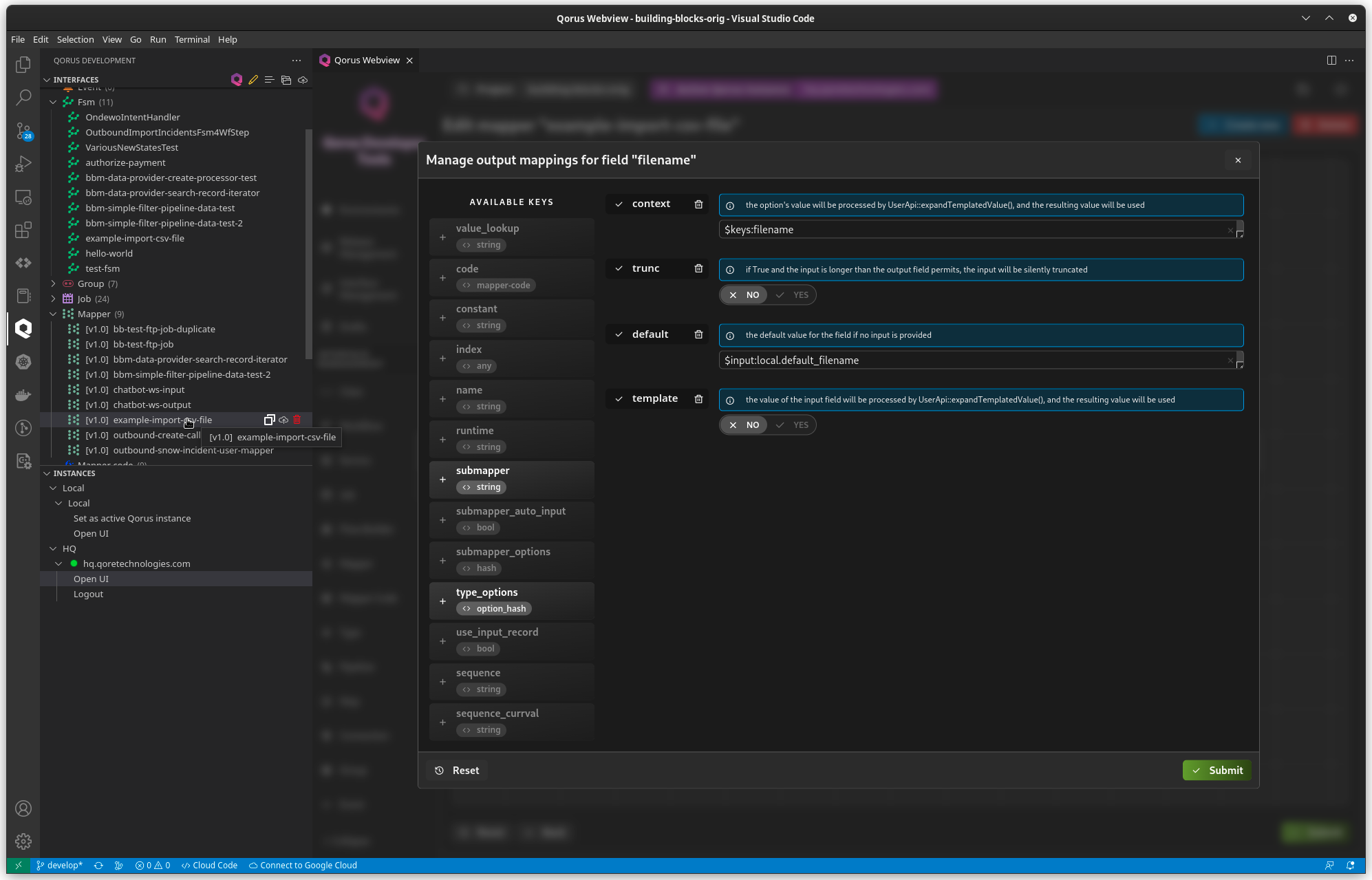Open the hello-world Fsm item

(x=109, y=253)
